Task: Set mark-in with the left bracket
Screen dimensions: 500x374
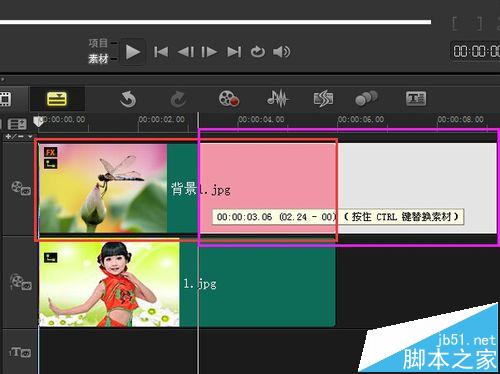Action: point(455,24)
